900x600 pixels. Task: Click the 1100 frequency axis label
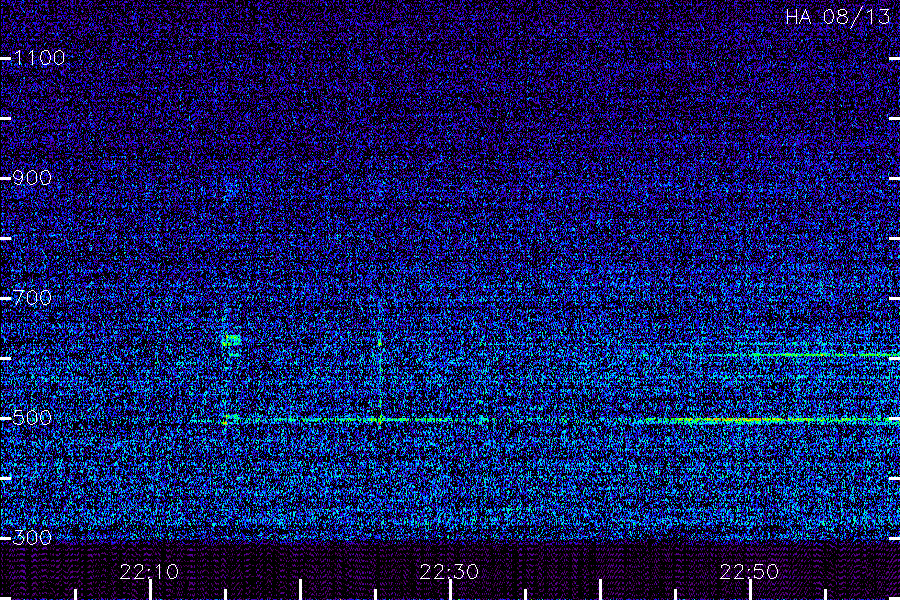click(40, 58)
